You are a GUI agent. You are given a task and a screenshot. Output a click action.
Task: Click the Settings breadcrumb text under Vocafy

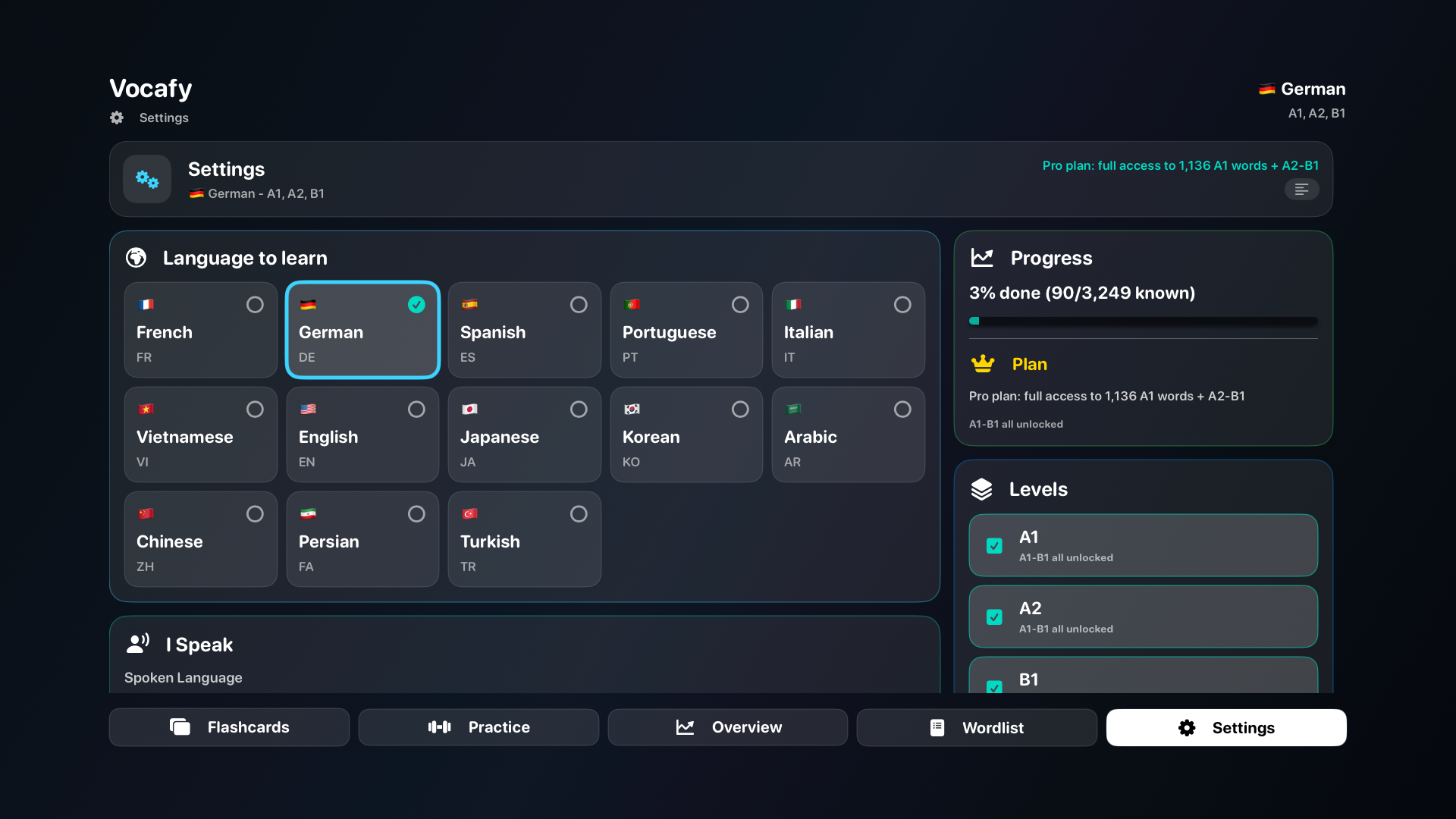pyautogui.click(x=164, y=118)
